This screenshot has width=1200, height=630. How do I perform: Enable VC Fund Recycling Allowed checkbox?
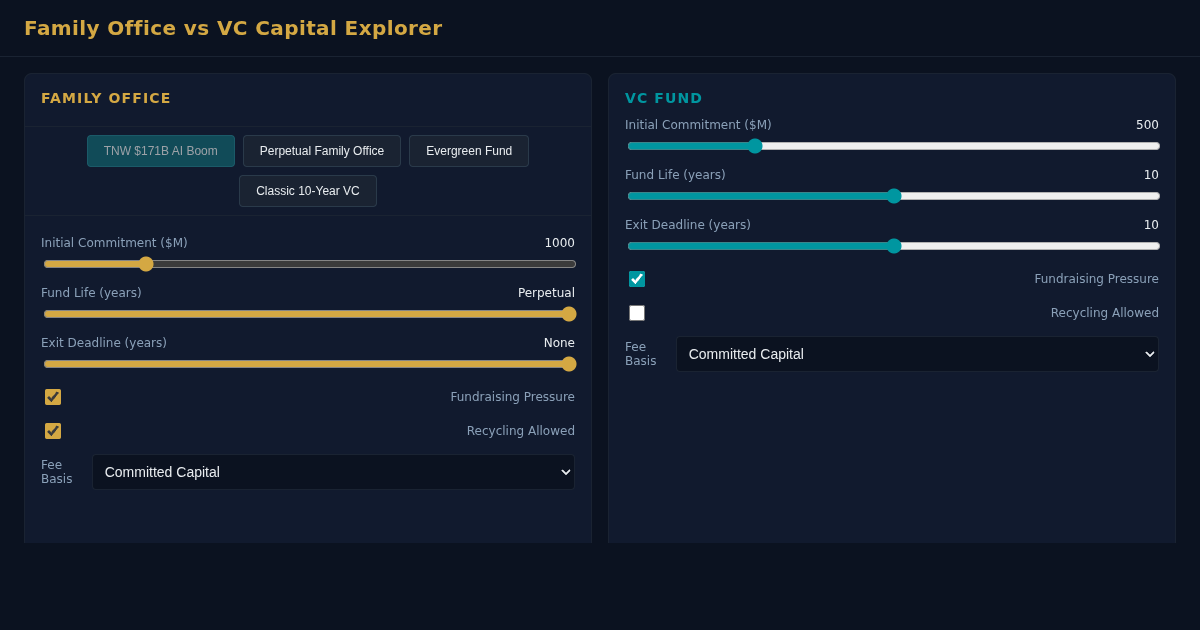(637, 313)
